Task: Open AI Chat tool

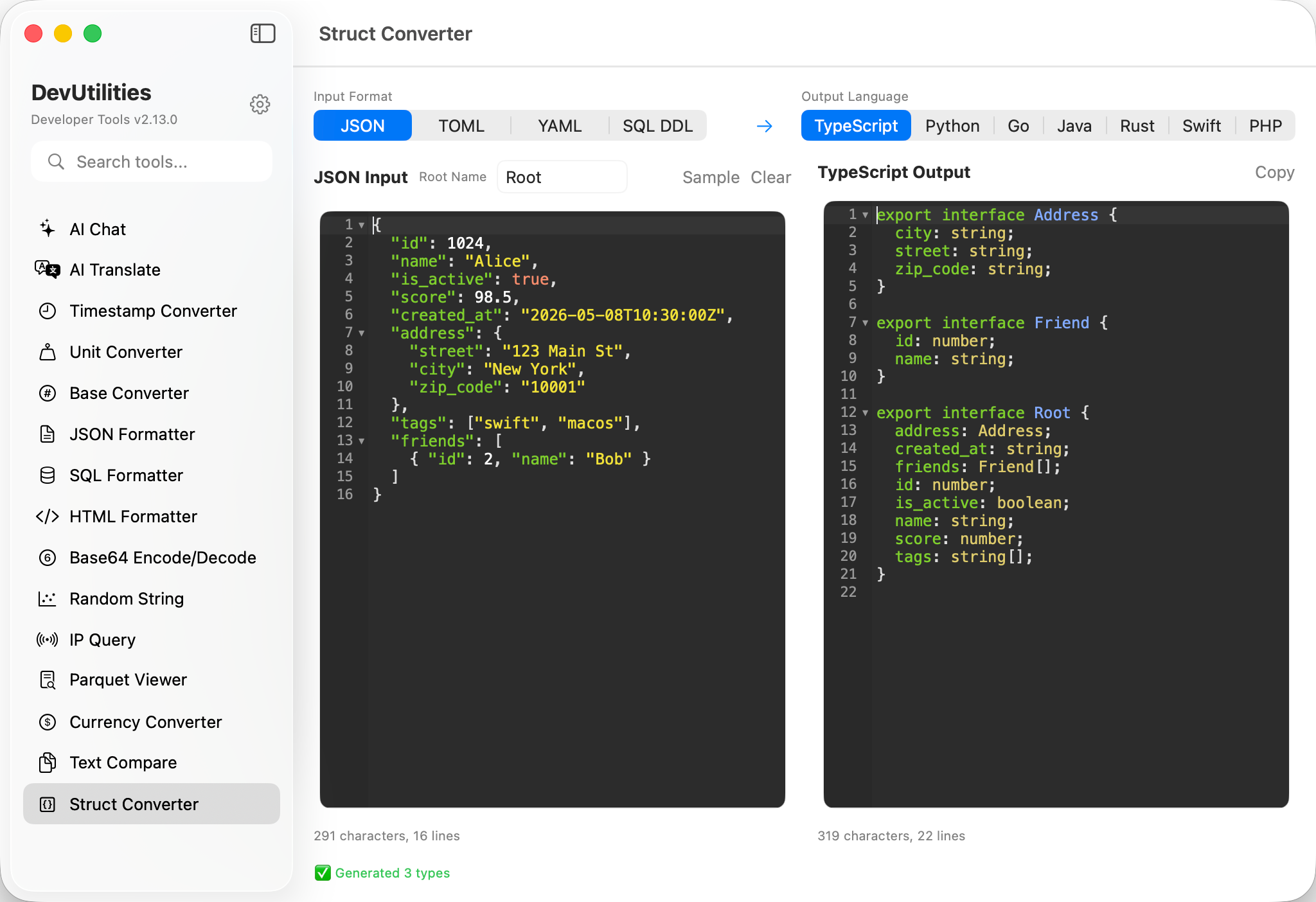Action: [x=152, y=229]
